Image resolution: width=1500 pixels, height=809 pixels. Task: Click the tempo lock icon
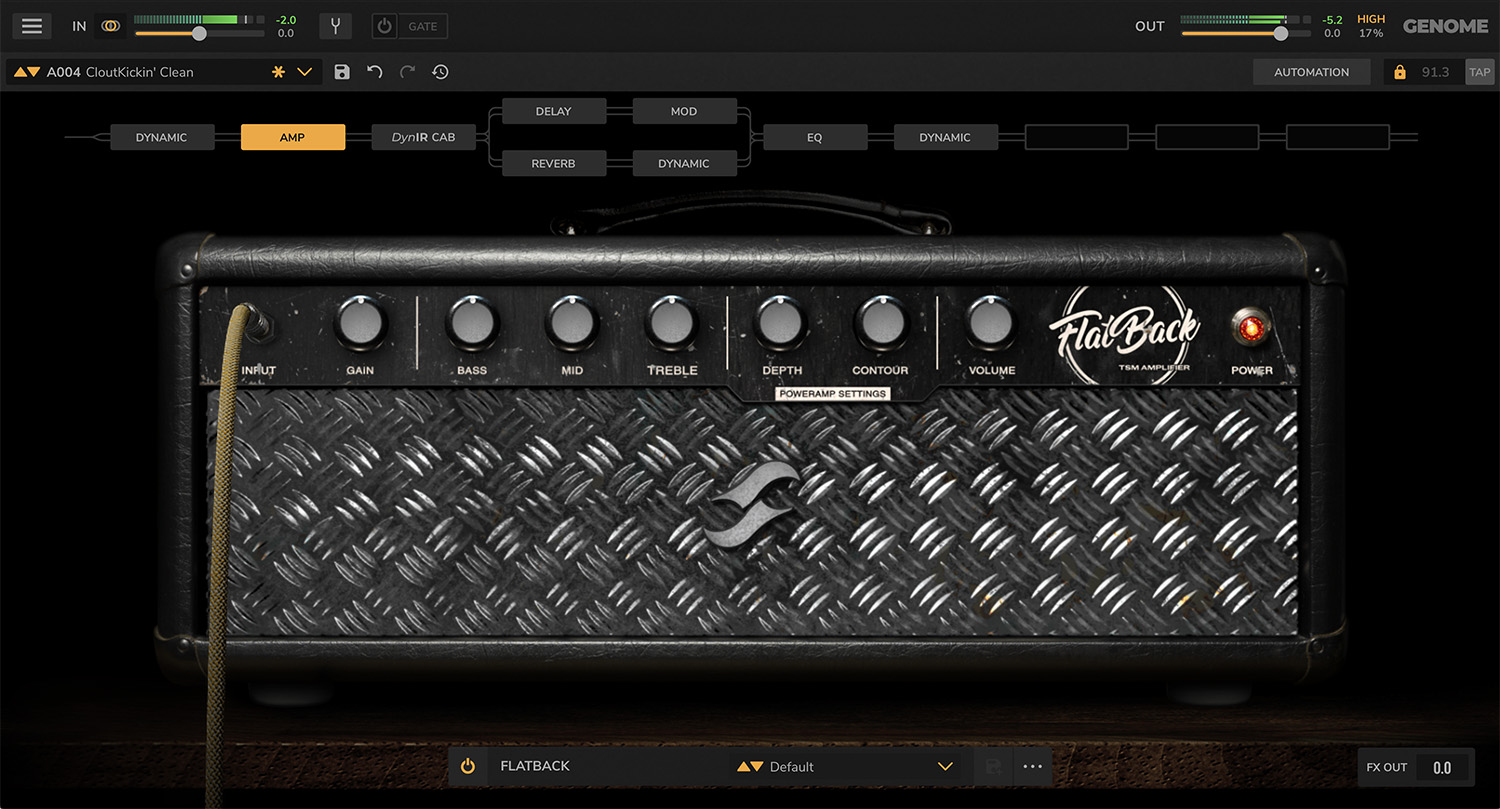coord(1399,72)
